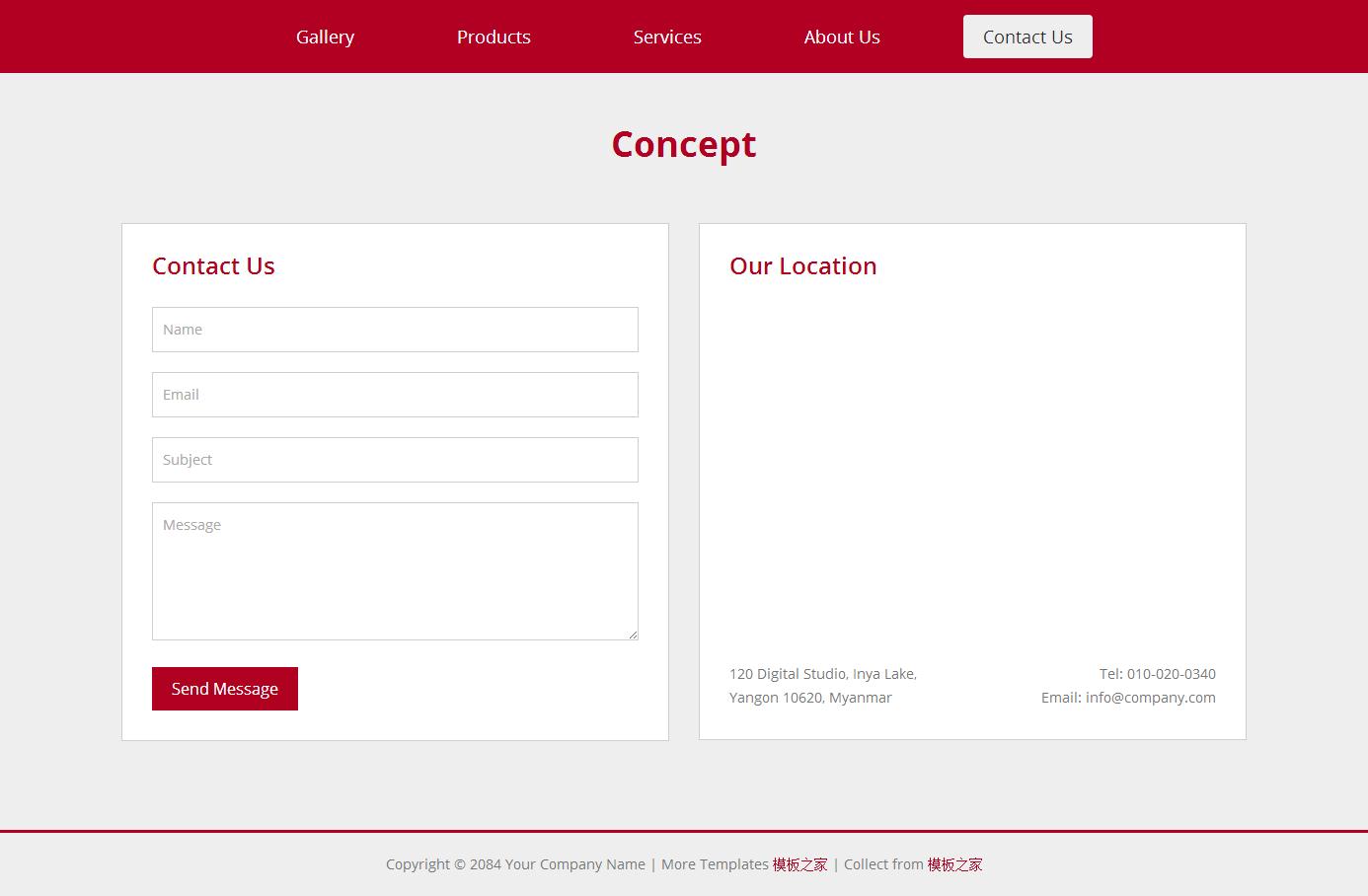Grab the Message textarea resize handle
The height and width of the screenshot is (896, 1368).
coord(633,635)
